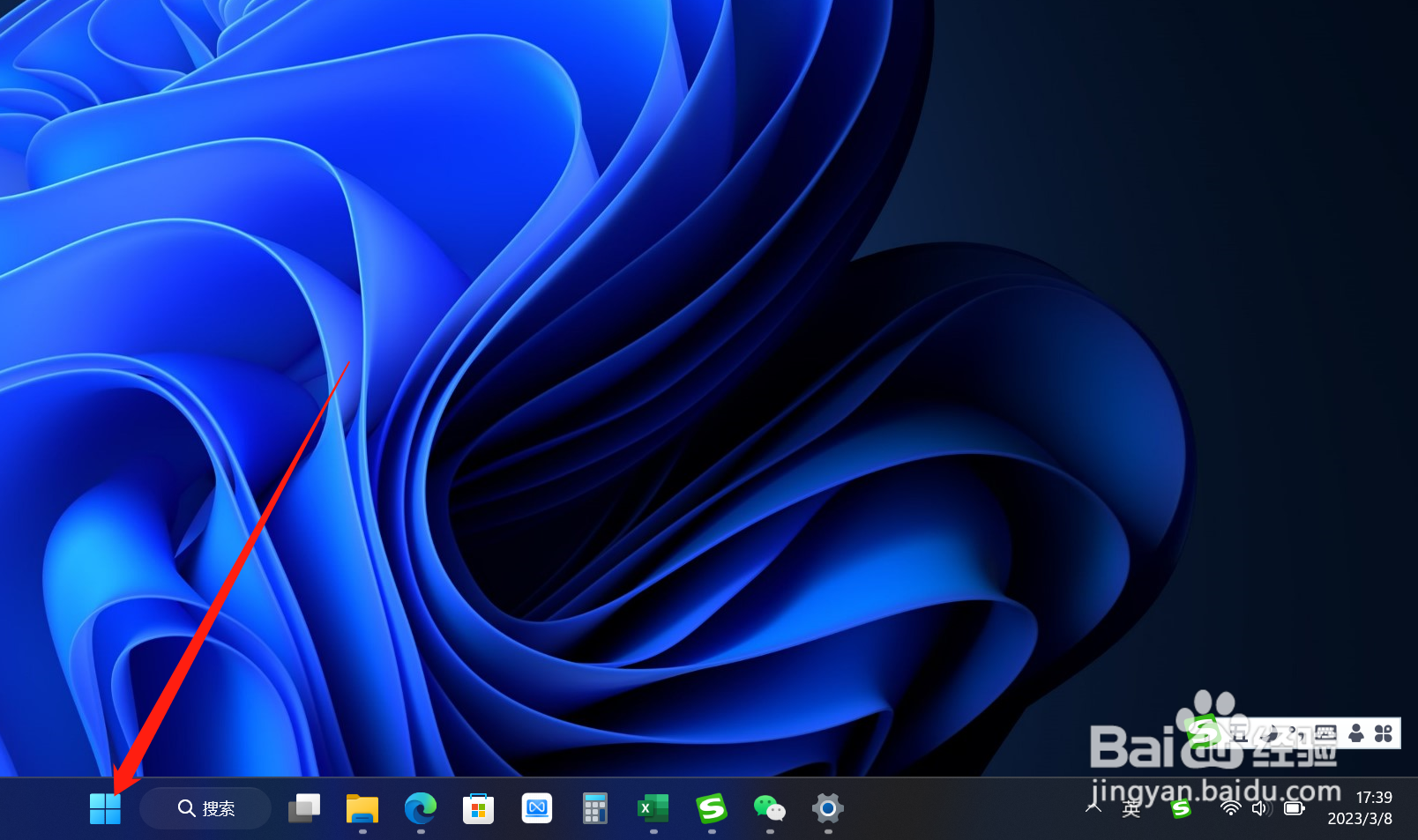Open clock and calendar 17:39
Screen dimensions: 1418x840
tap(1361, 808)
